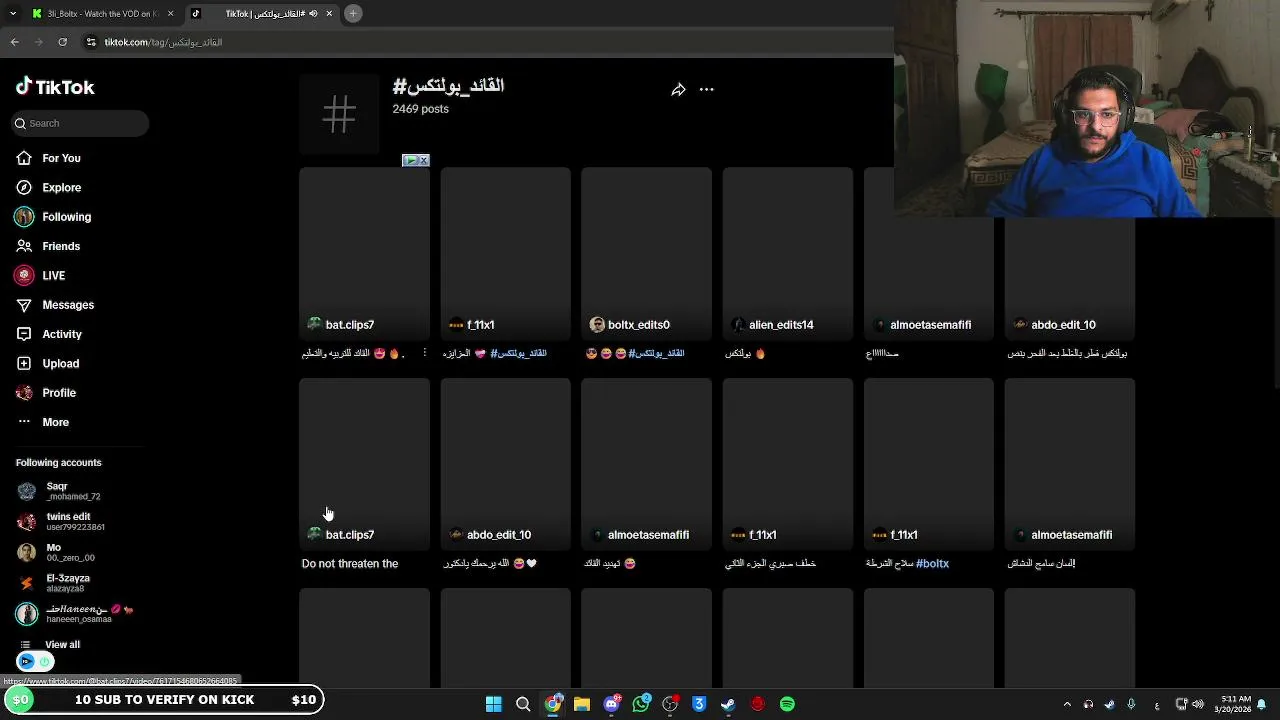This screenshot has width=1280, height=720.
Task: Open Windows taskbar search
Action: point(523,704)
